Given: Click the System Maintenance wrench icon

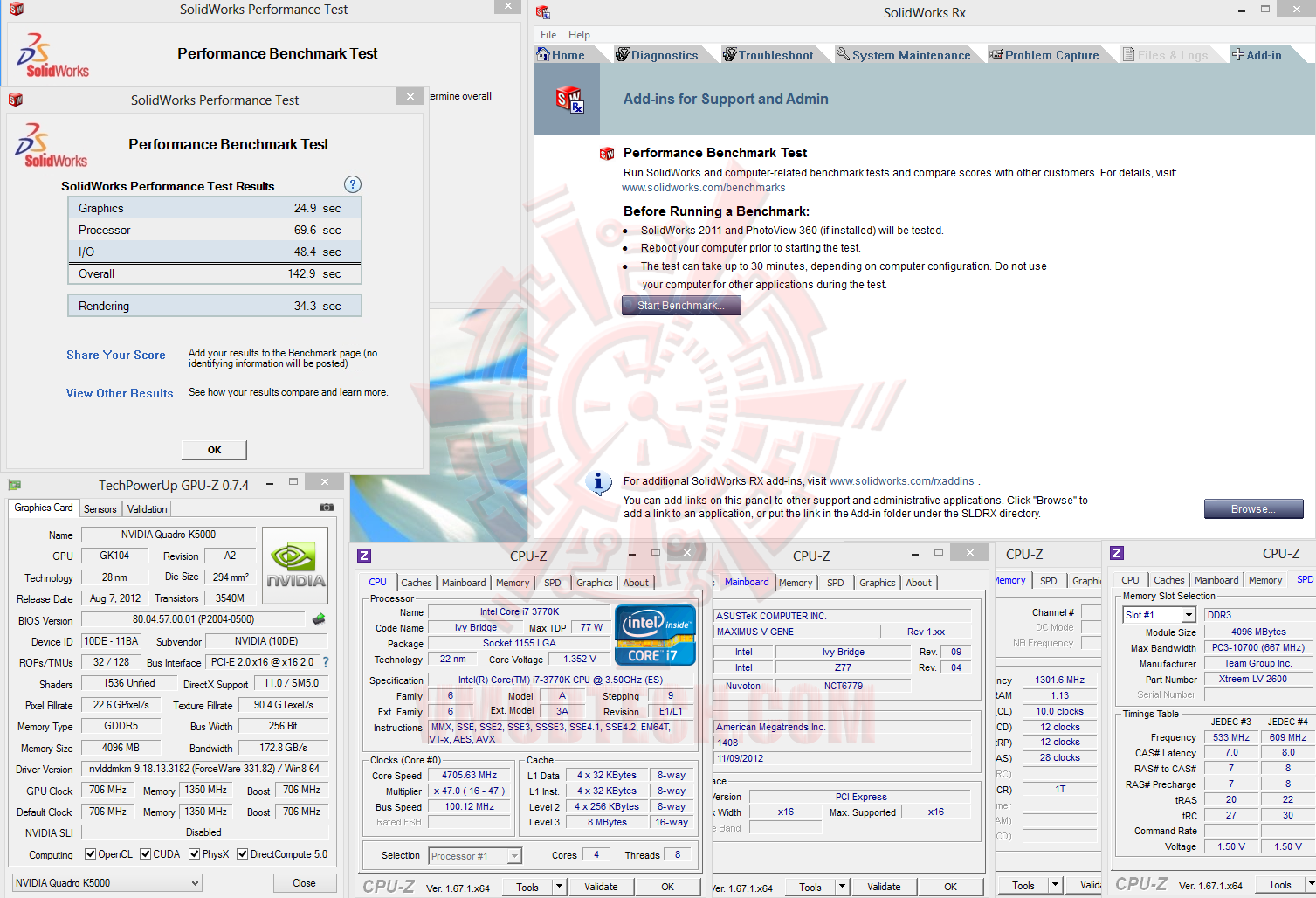Looking at the screenshot, I should pyautogui.click(x=843, y=54).
